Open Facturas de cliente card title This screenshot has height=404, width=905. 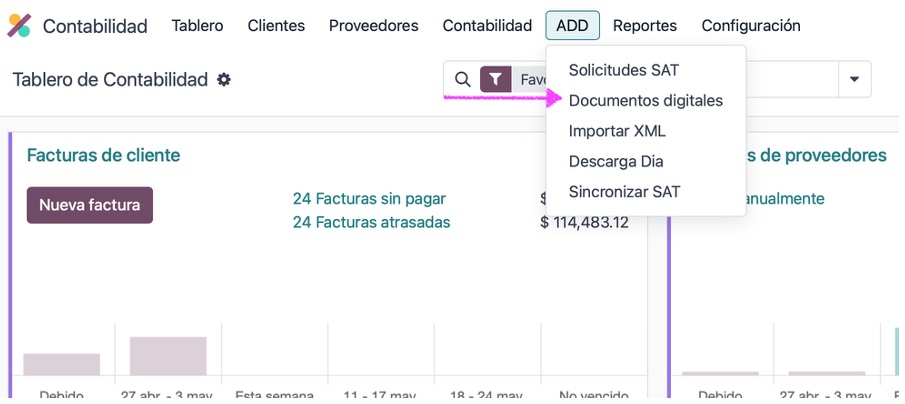[103, 155]
